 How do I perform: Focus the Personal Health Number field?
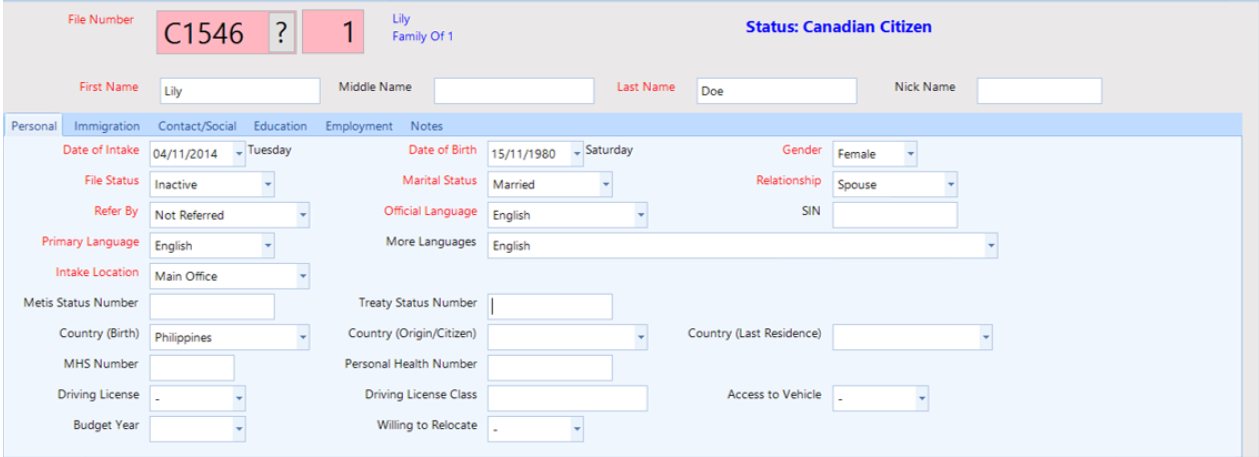coord(549,368)
